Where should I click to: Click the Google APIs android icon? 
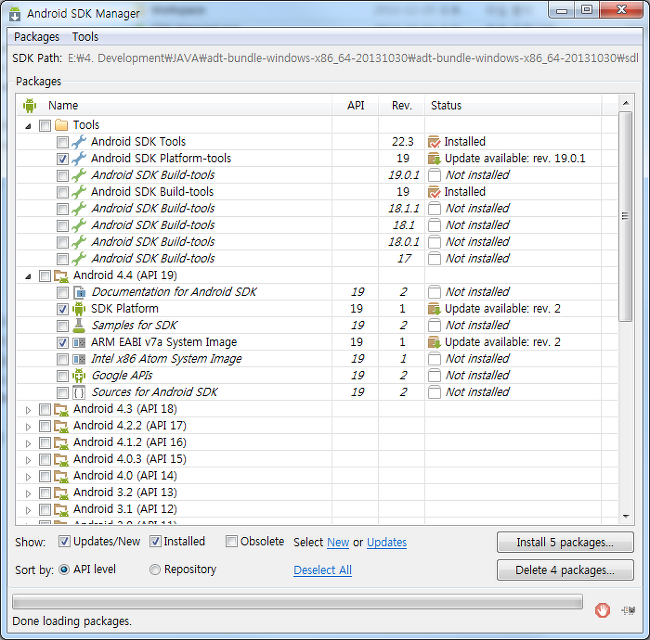click(x=79, y=376)
